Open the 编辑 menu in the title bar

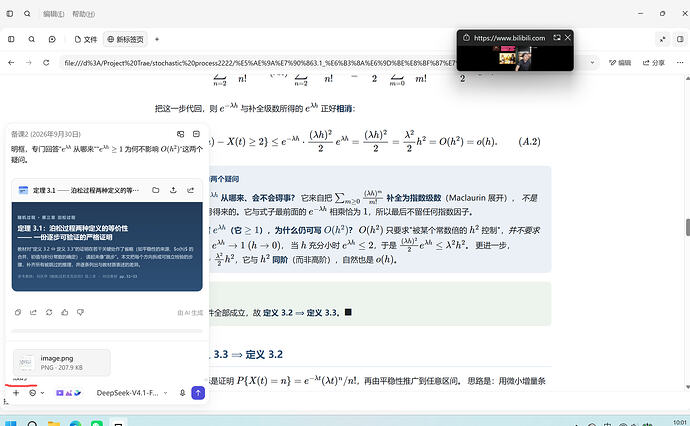54,14
